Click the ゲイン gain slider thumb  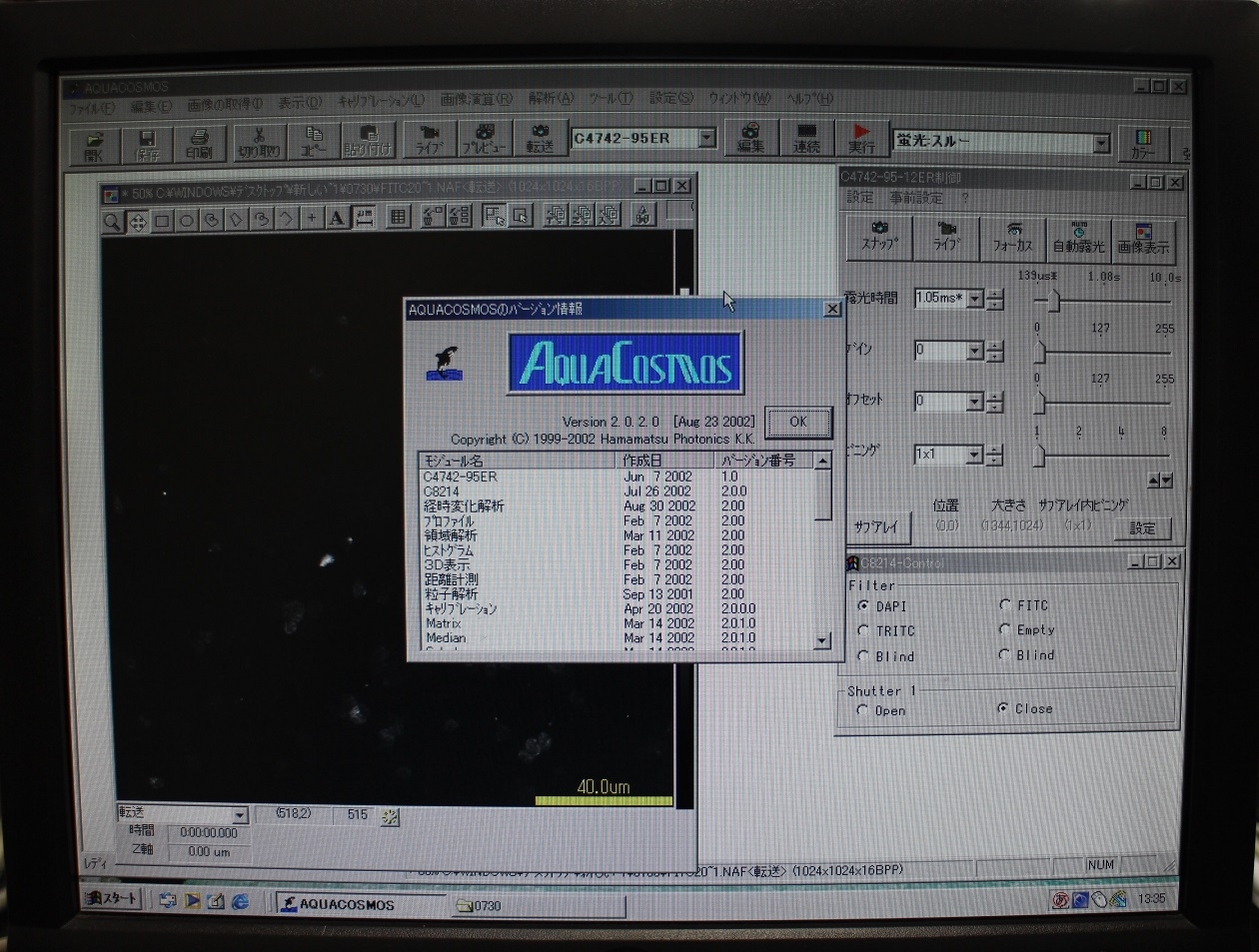1039,352
